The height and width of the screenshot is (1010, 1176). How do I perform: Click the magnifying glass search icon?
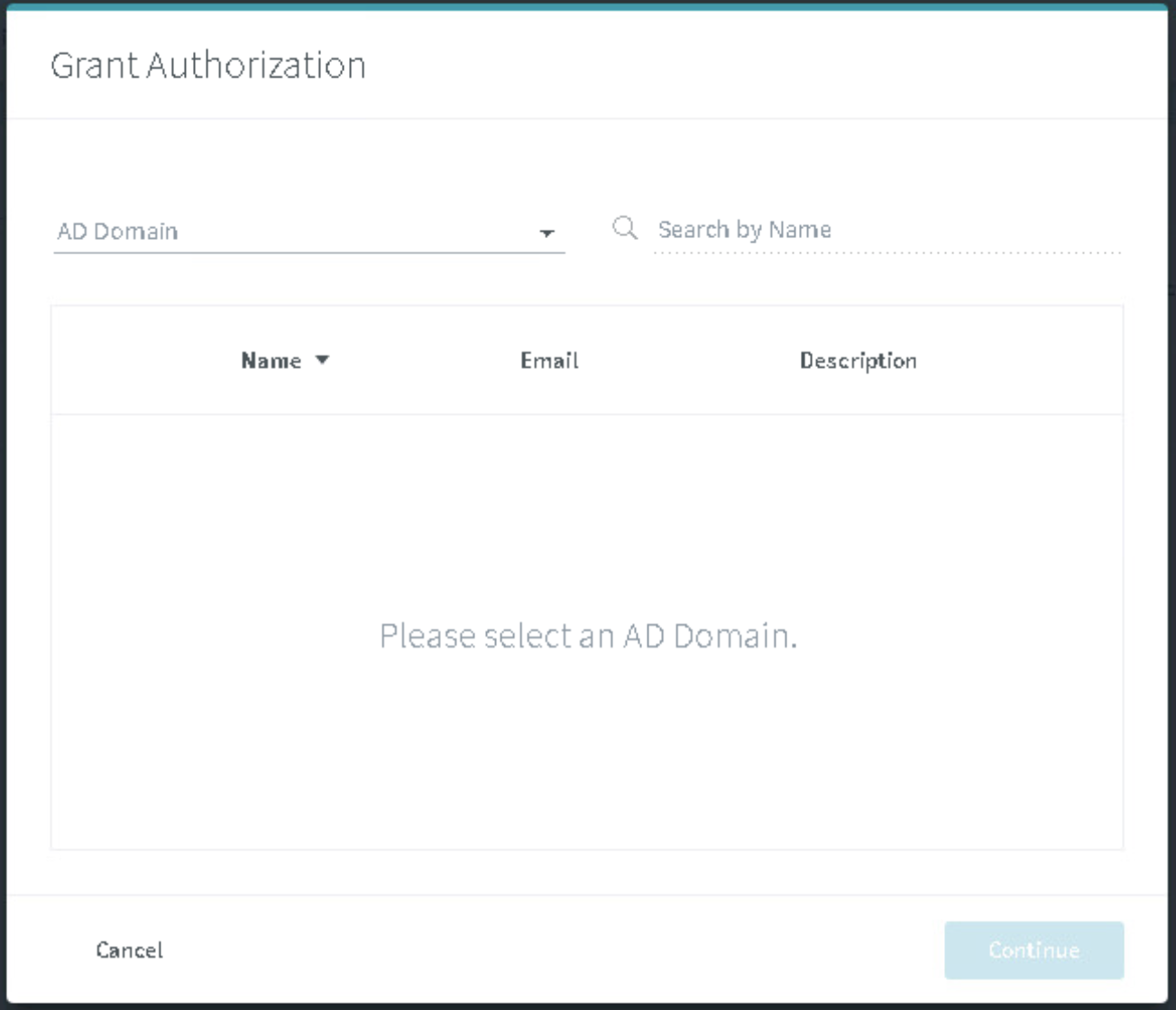click(x=625, y=227)
